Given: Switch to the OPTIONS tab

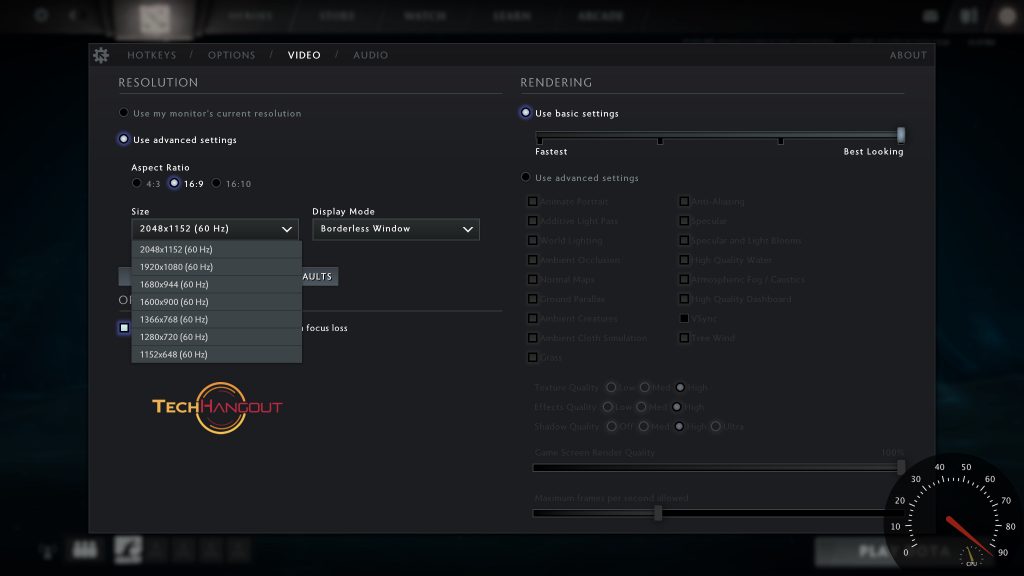Looking at the screenshot, I should point(231,55).
